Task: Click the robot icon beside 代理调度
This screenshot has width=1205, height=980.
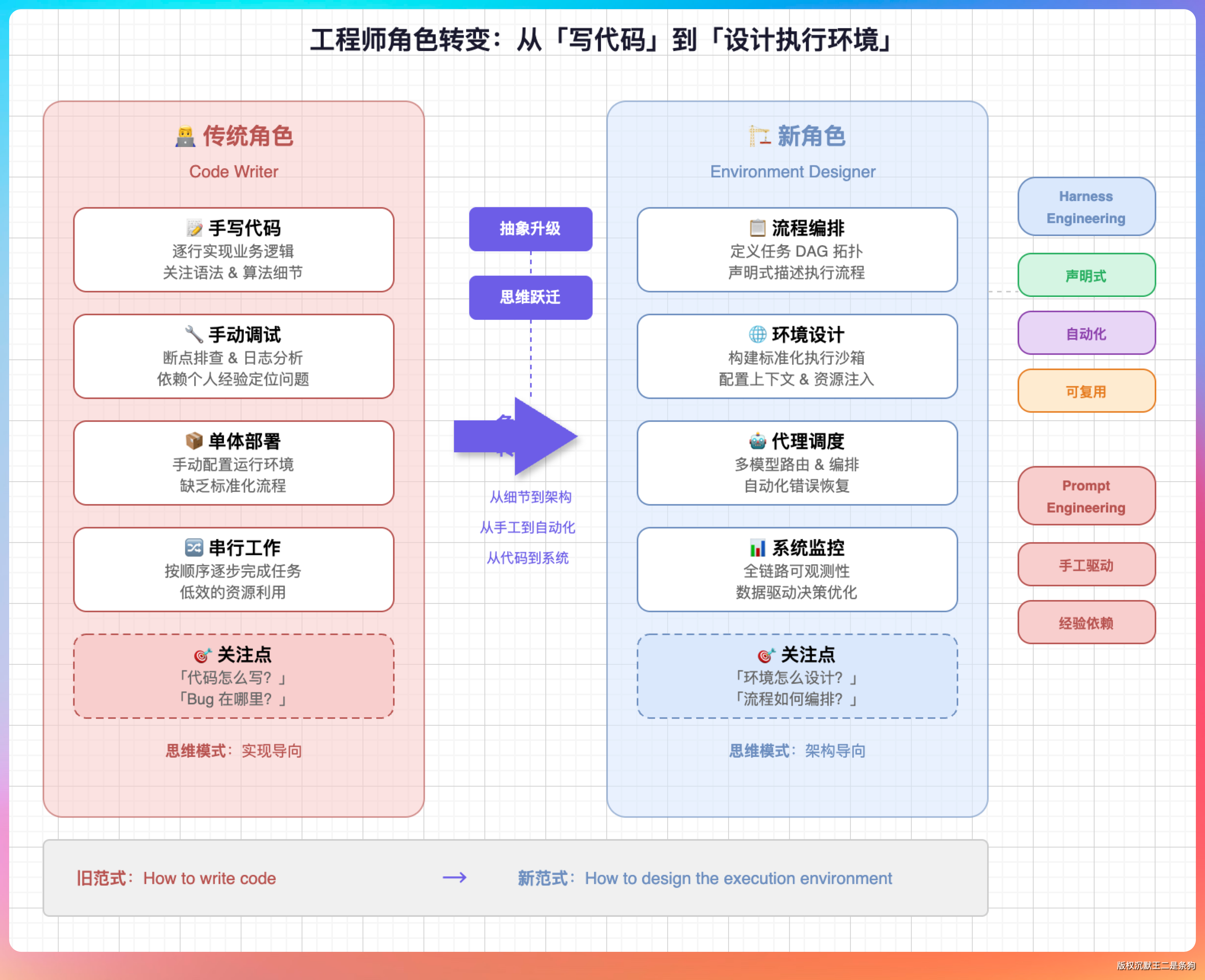Action: 757,441
